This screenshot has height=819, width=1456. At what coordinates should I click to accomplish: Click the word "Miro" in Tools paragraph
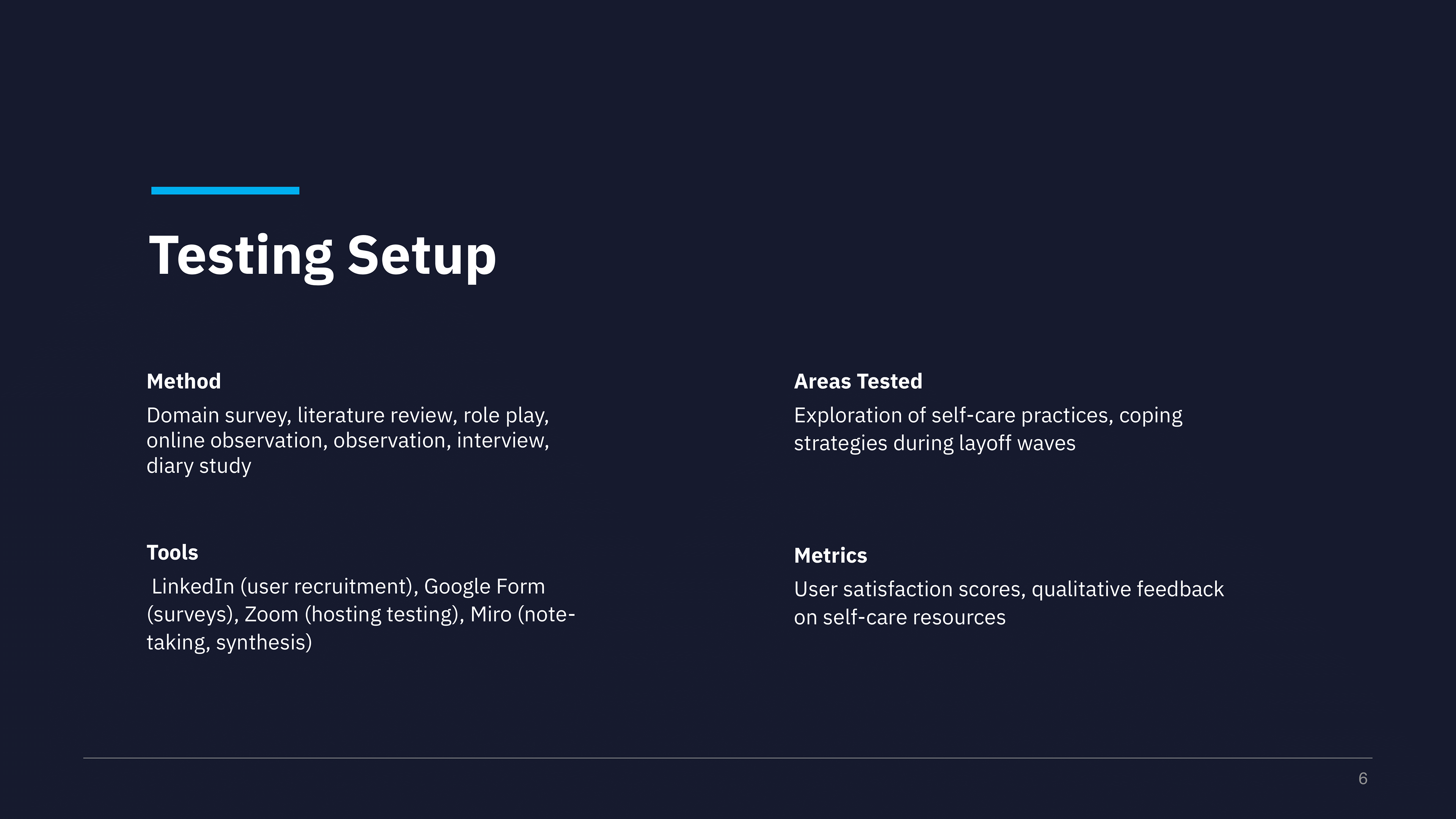[x=491, y=614]
